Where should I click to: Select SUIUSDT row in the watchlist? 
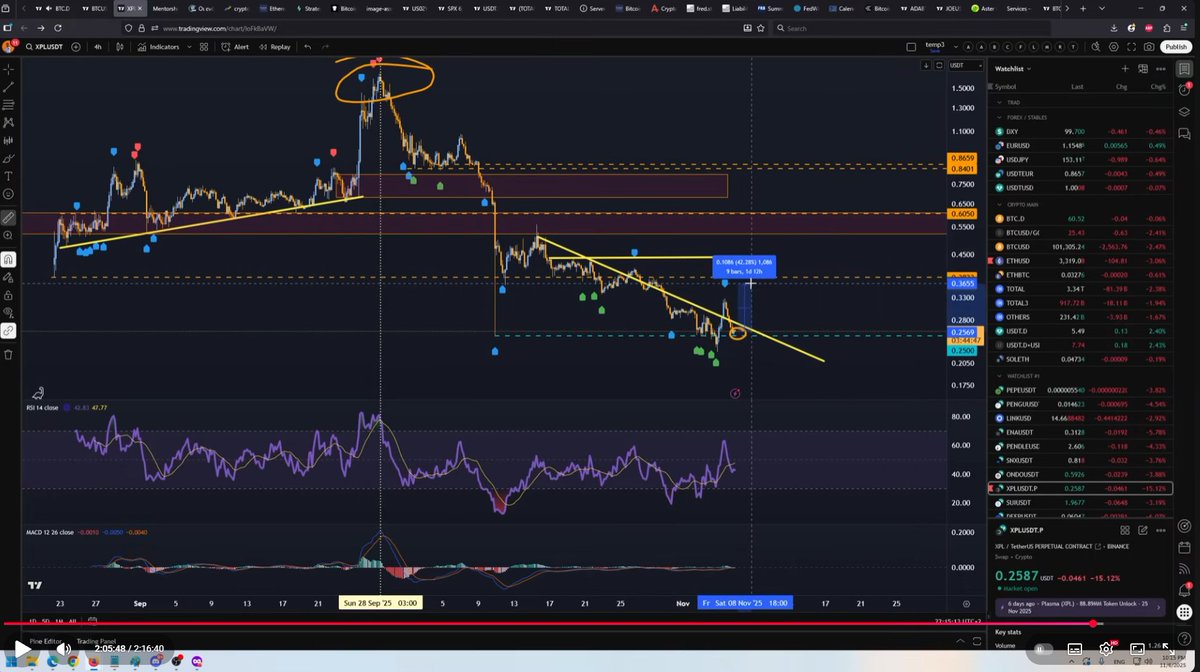click(x=1082, y=503)
